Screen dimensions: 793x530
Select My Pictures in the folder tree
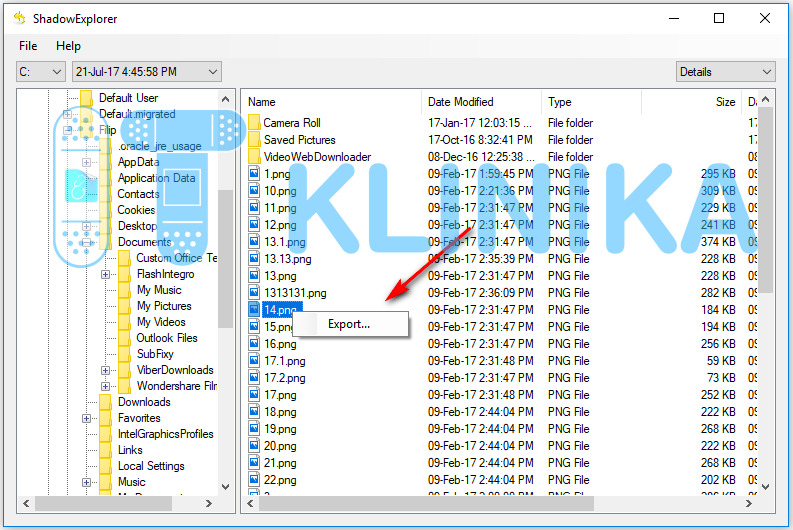pos(164,306)
